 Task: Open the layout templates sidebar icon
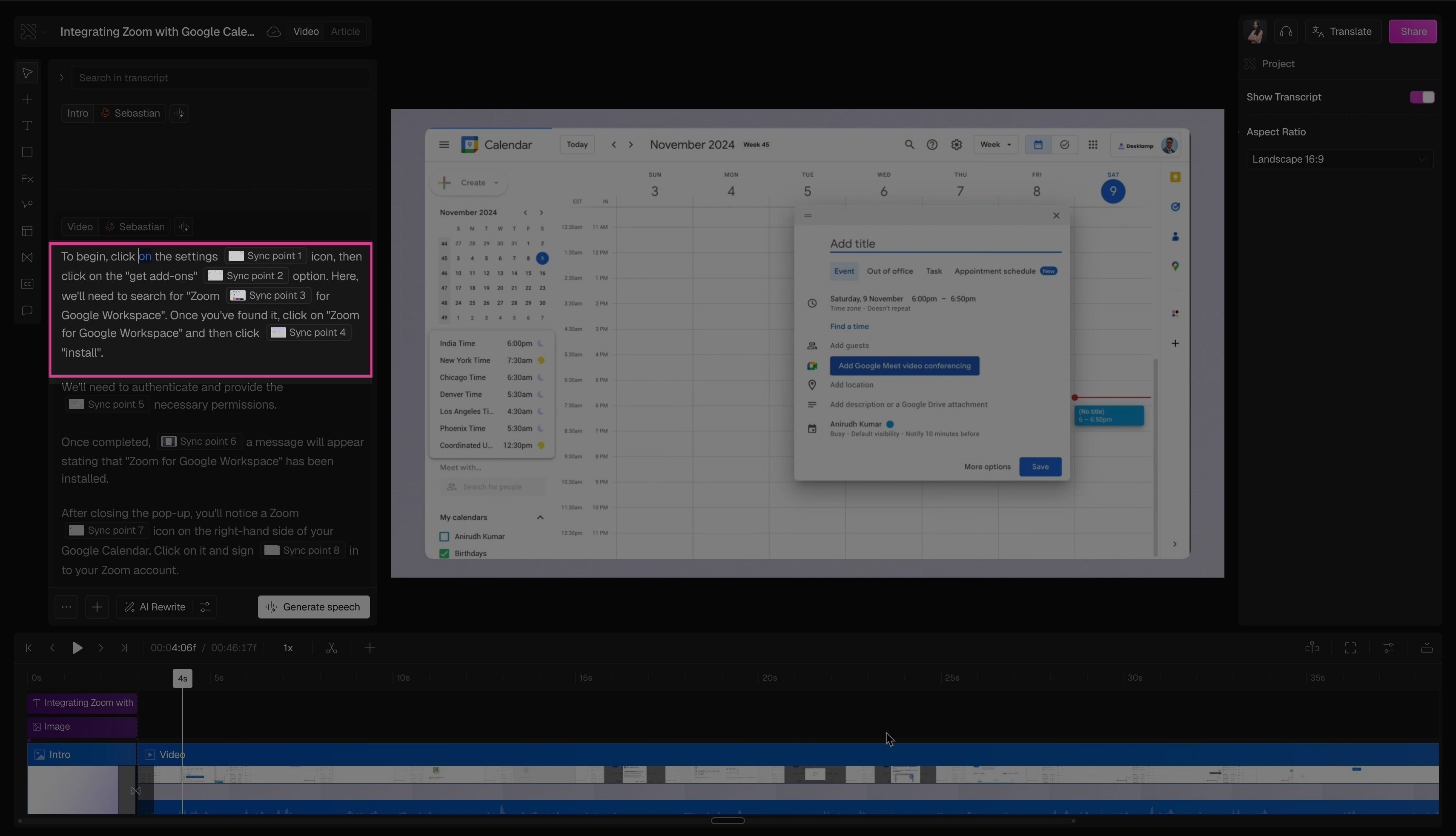tap(27, 231)
